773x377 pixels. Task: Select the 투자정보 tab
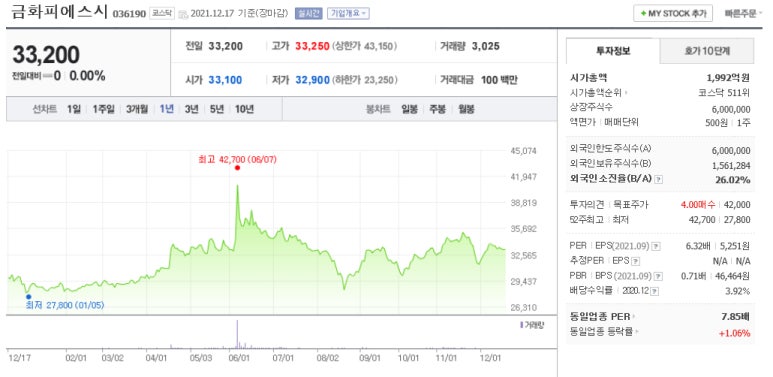click(x=613, y=51)
